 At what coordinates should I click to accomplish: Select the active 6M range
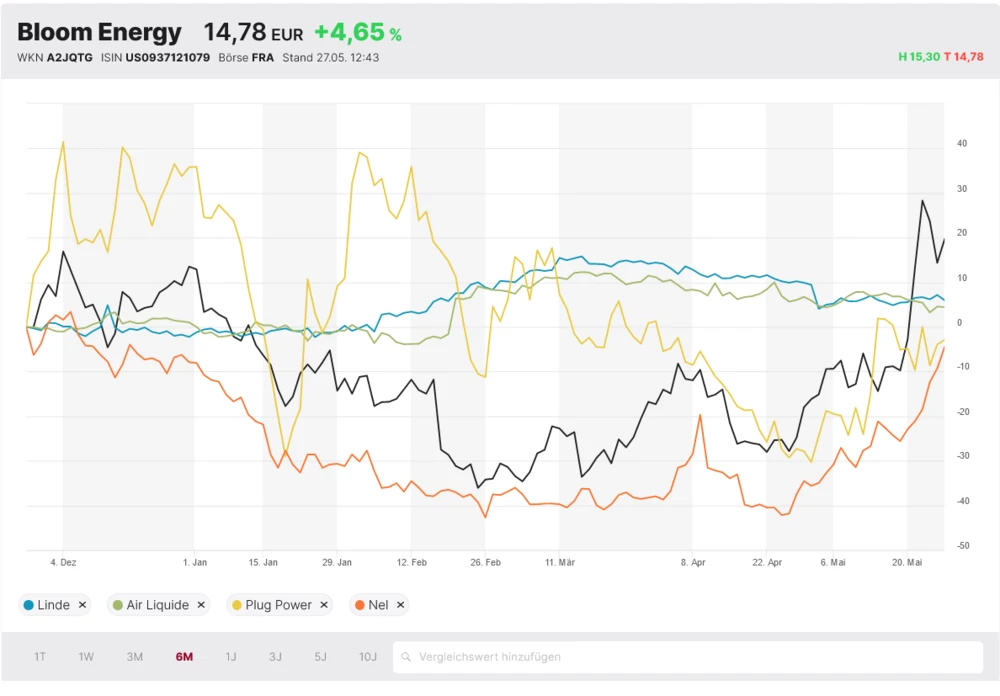coord(184,657)
